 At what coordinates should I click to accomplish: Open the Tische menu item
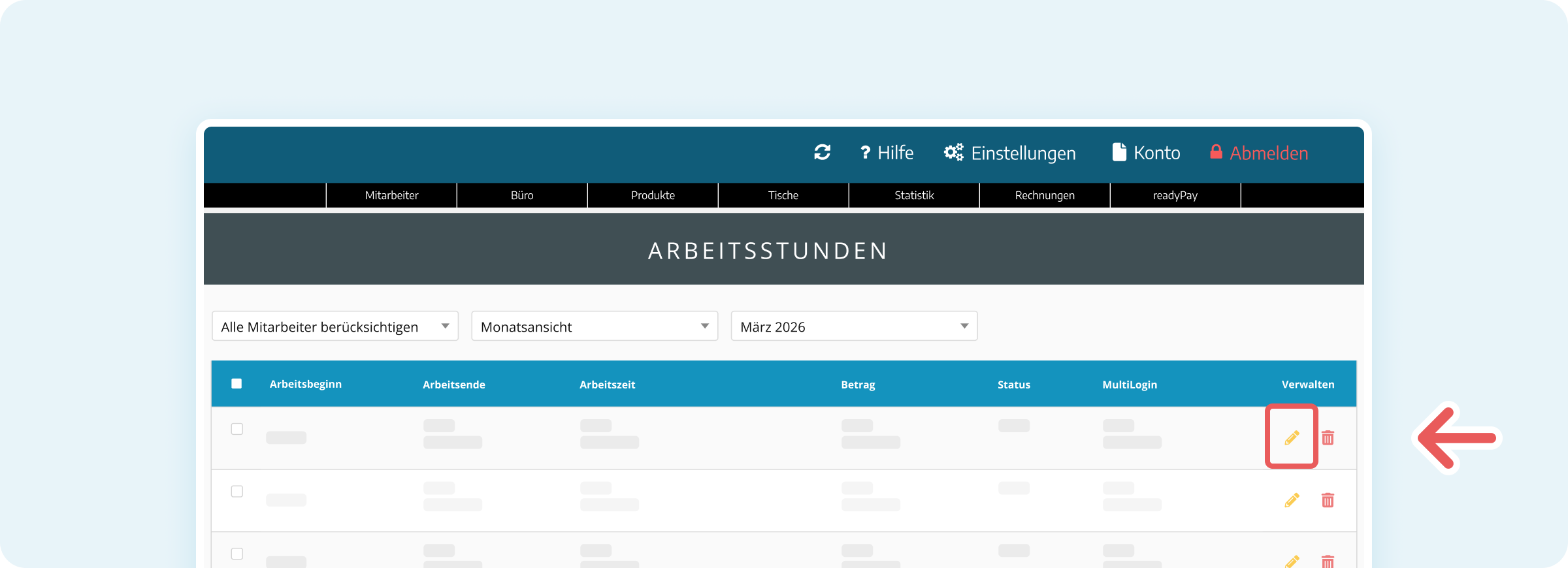[x=783, y=195]
